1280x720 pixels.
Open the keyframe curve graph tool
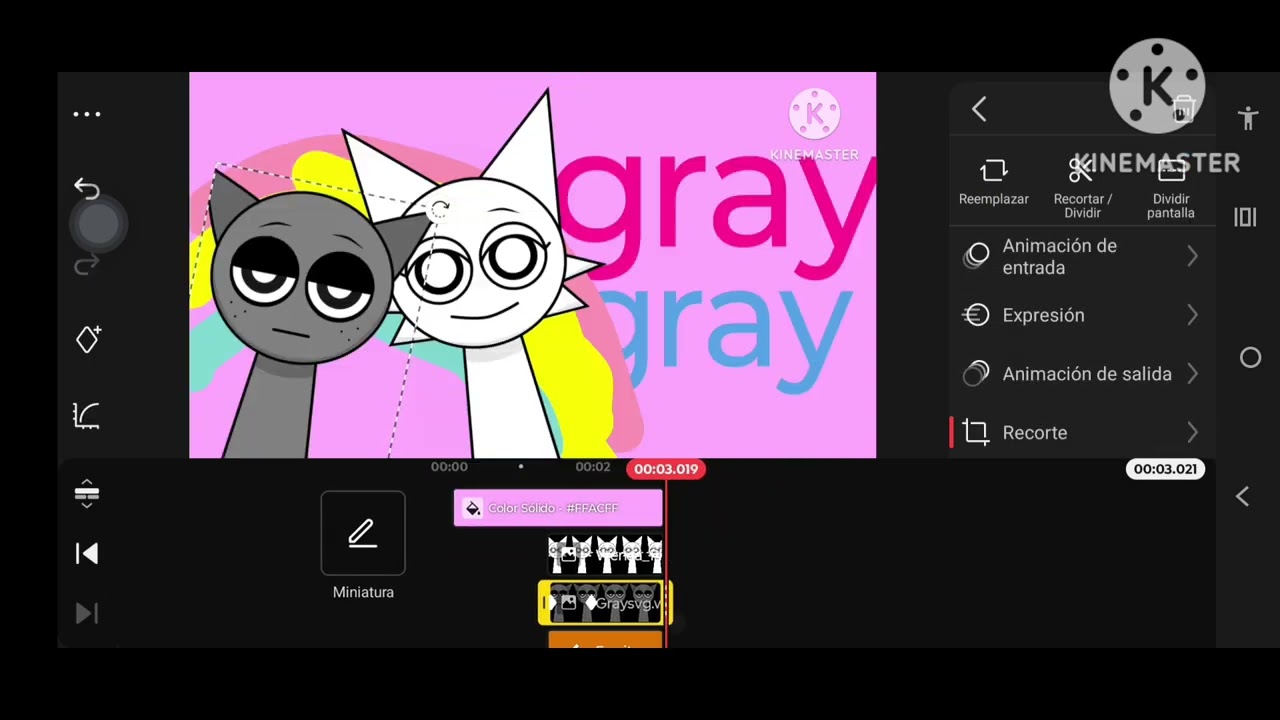tap(87, 415)
